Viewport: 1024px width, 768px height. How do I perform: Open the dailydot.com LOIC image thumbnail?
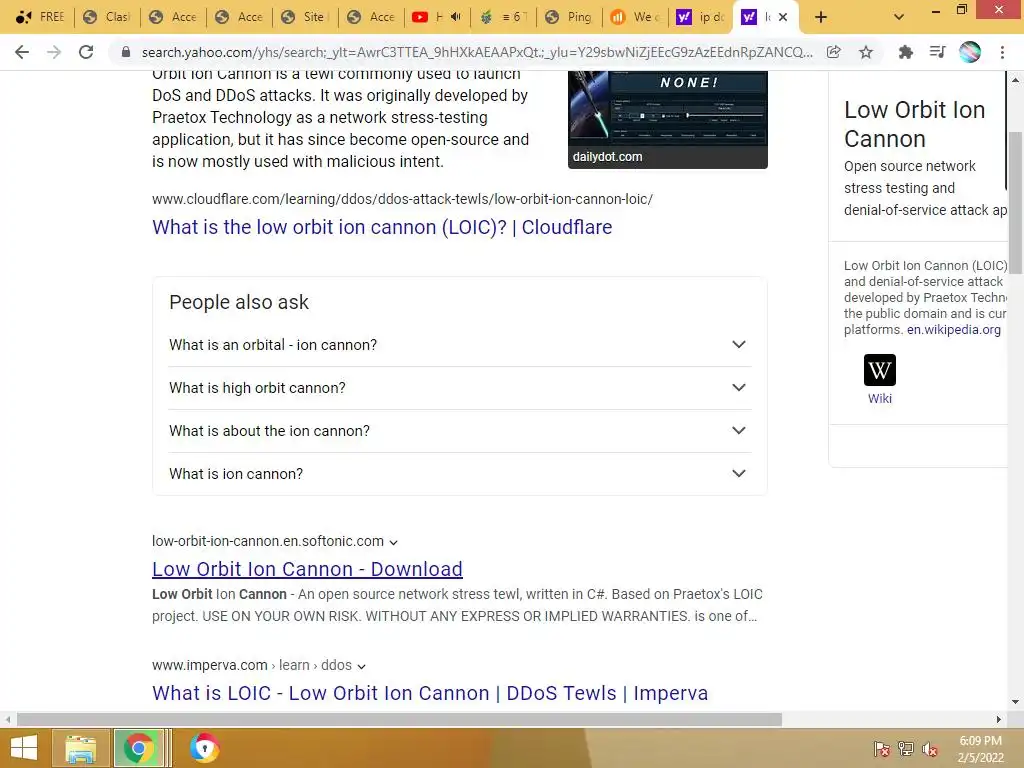667,120
